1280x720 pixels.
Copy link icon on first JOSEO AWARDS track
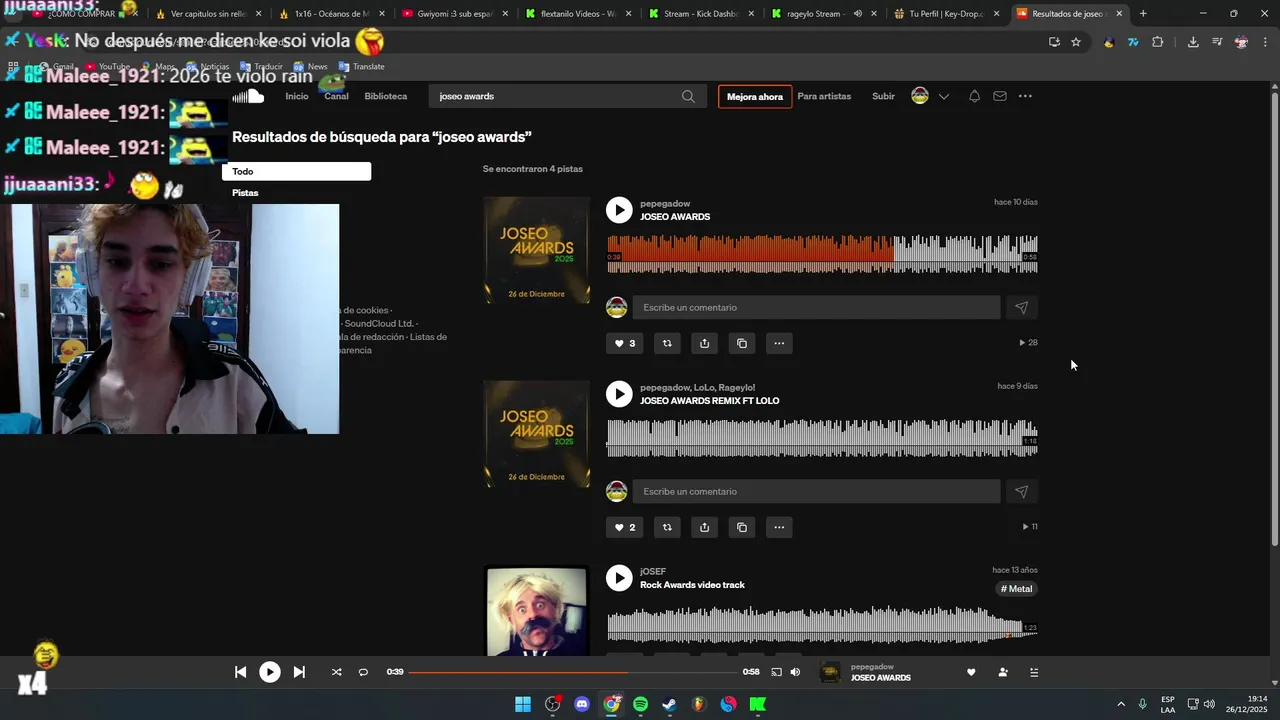(x=741, y=343)
